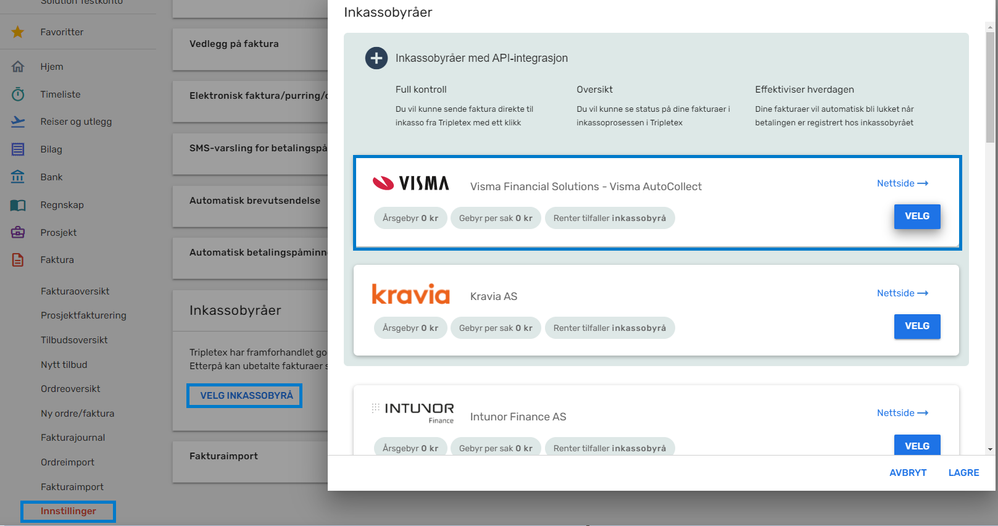Open Favoritter in the sidebar
This screenshot has height=526, width=998.
[62, 32]
